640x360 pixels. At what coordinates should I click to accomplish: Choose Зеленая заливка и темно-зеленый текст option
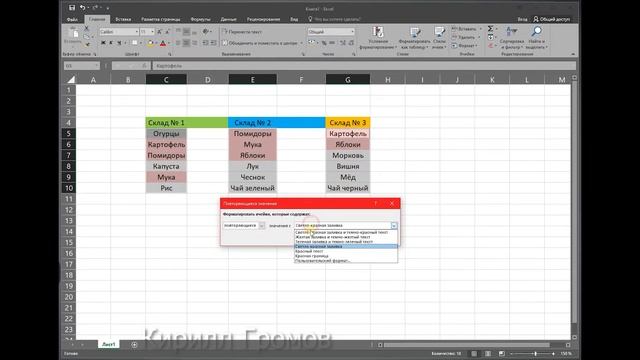[346, 242]
